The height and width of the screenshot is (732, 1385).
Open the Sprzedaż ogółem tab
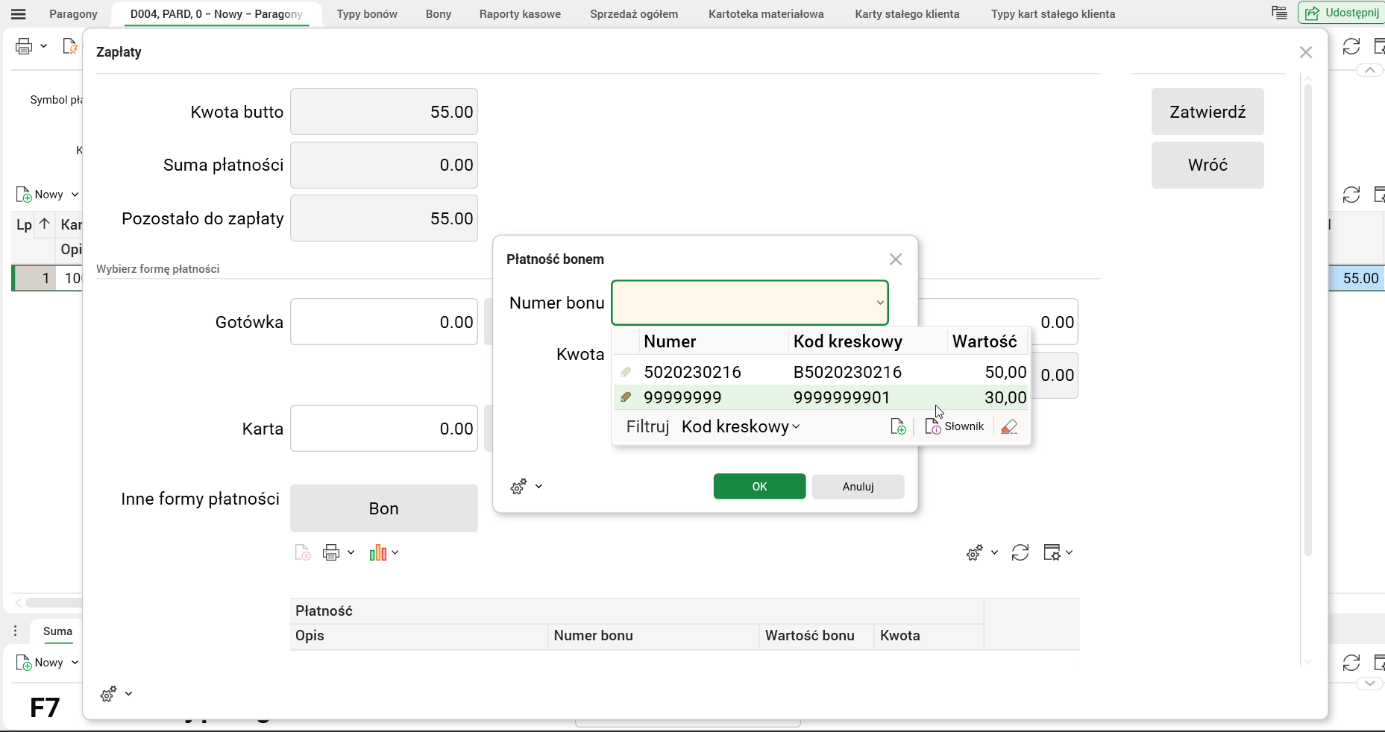pyautogui.click(x=634, y=14)
